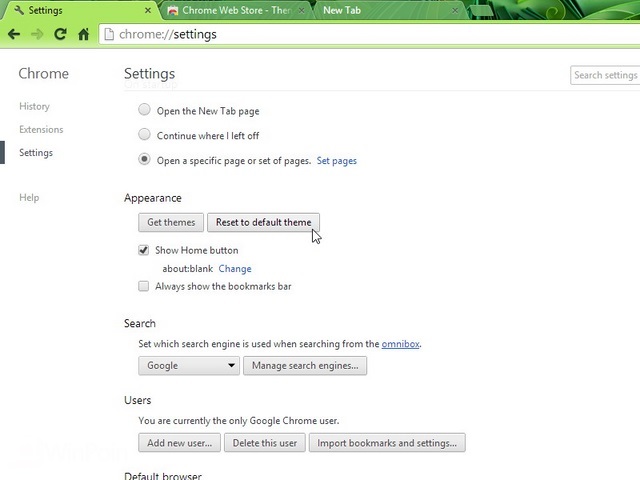Click the Chrome Web Store tab favicon
This screenshot has height=480, width=640.
click(x=173, y=11)
